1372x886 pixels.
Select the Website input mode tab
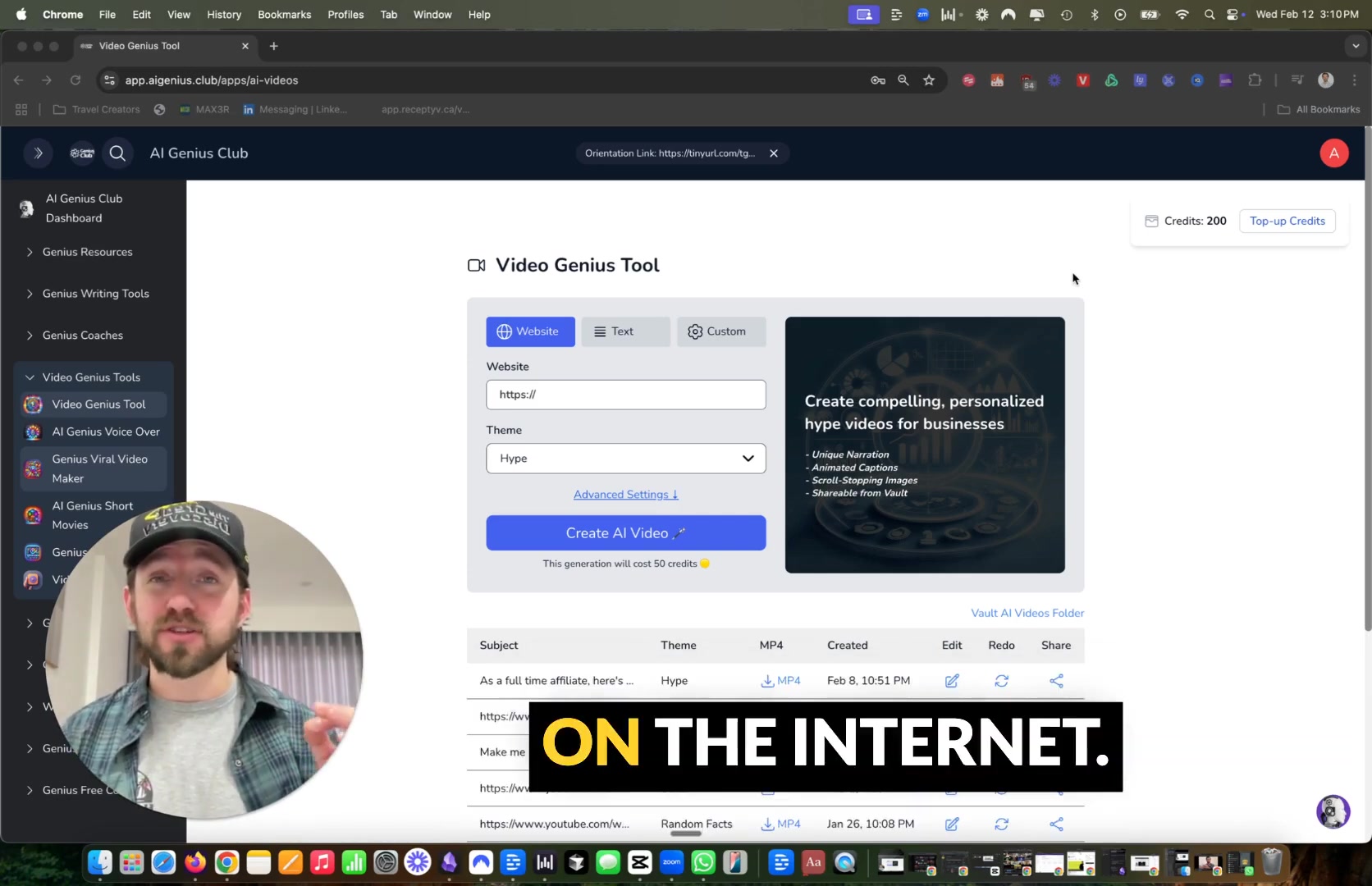tap(530, 331)
